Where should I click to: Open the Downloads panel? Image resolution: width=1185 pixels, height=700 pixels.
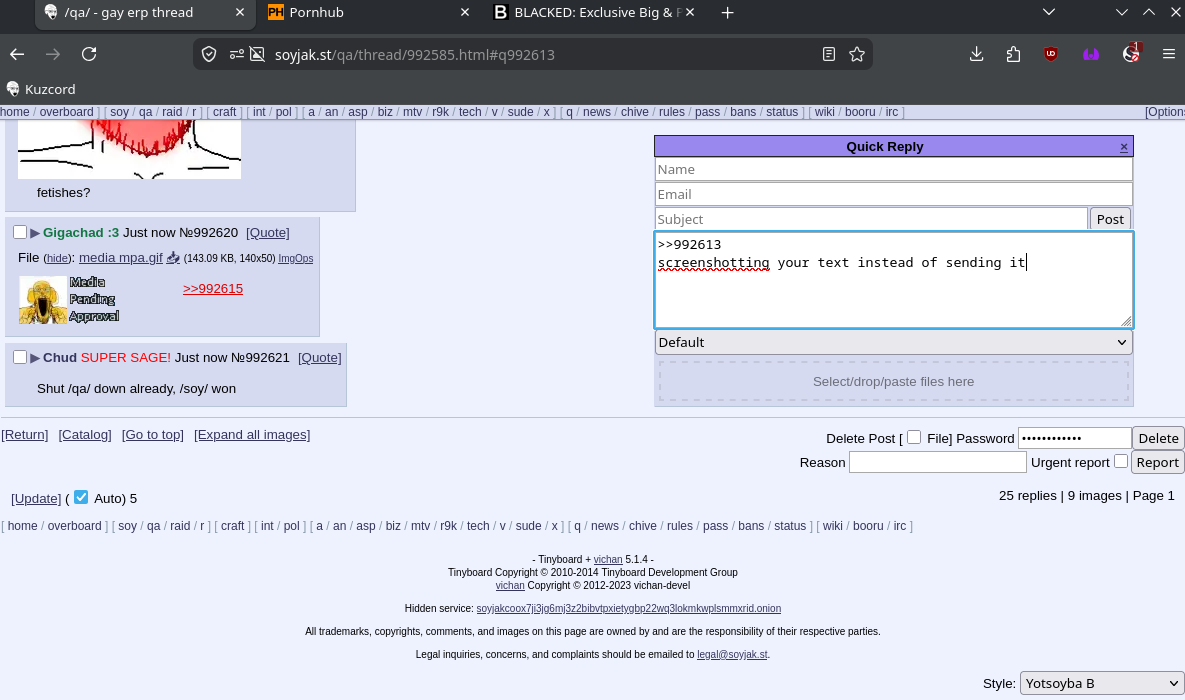(977, 54)
